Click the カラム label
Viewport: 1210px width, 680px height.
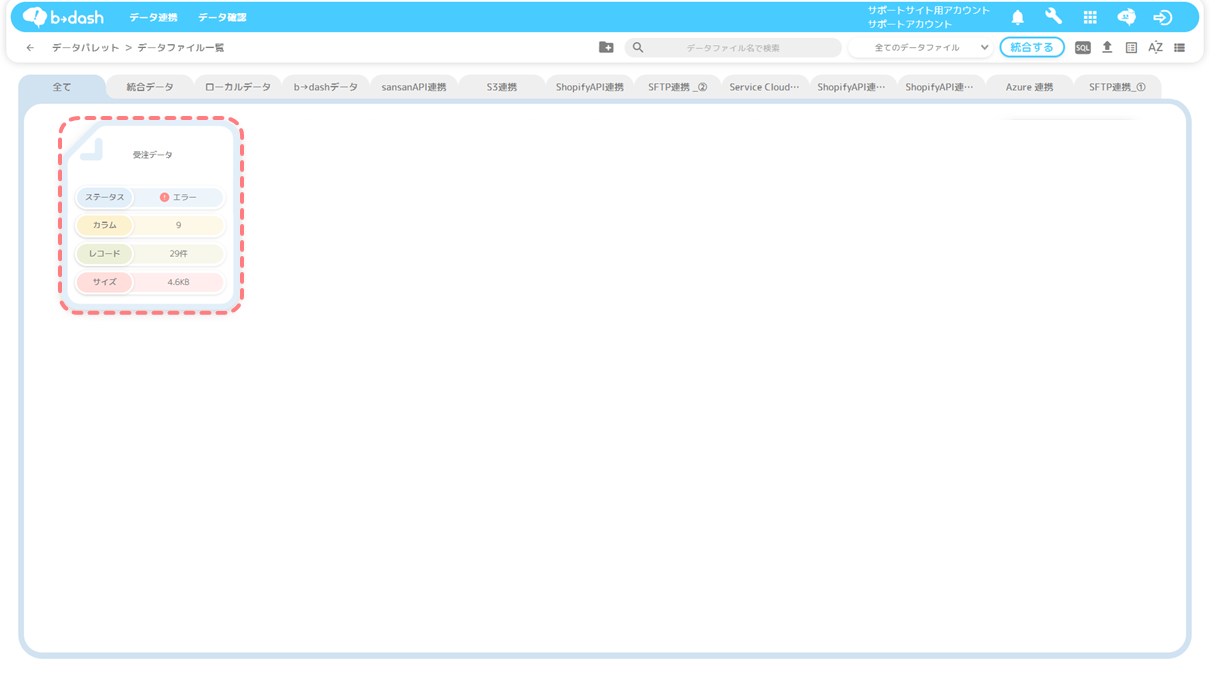(105, 225)
